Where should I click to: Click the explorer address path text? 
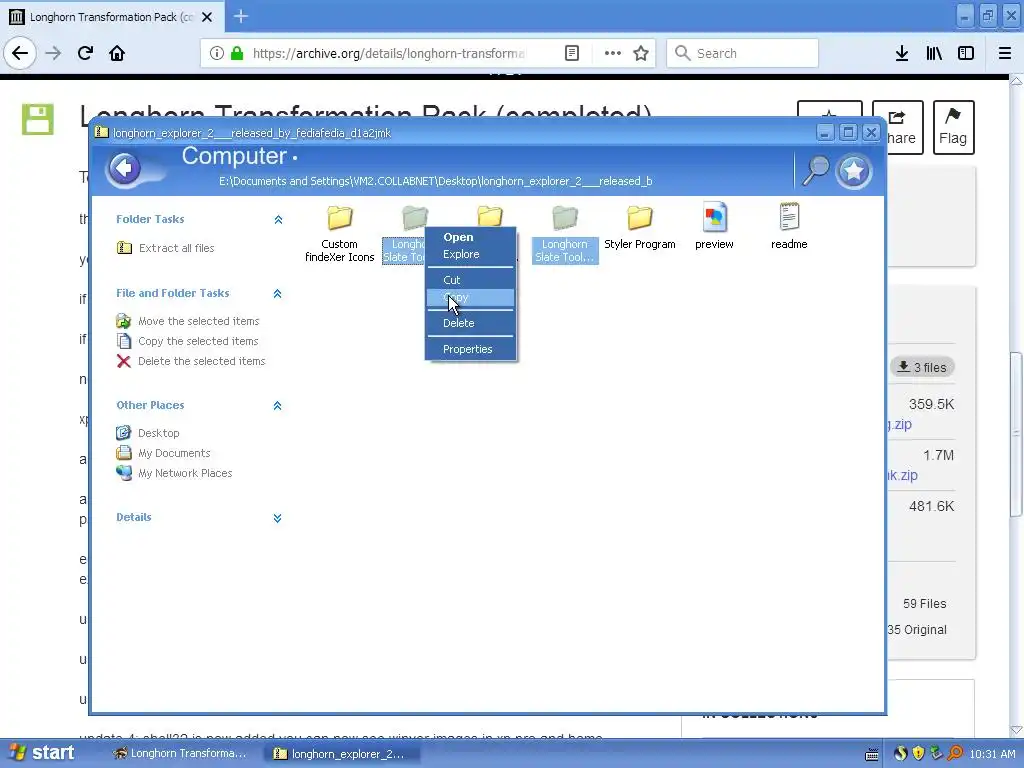[436, 181]
